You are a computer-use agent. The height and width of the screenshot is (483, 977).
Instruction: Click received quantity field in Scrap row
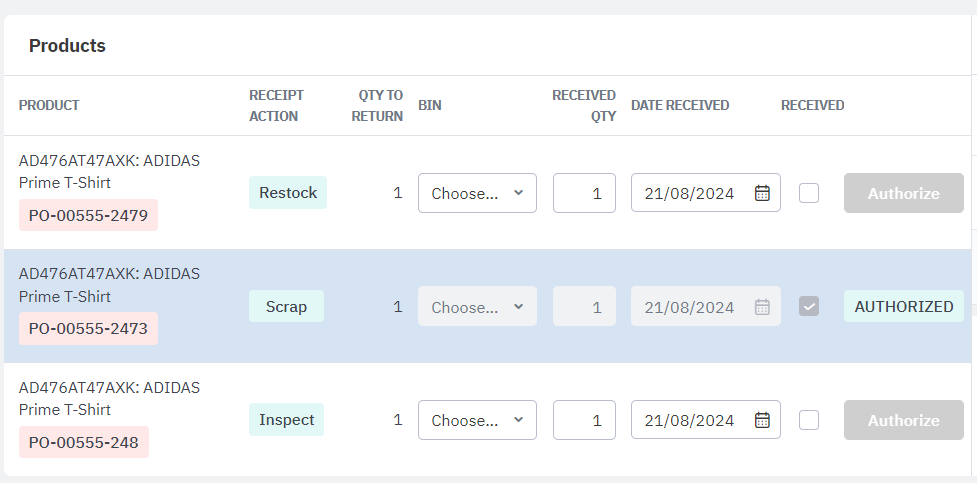tap(584, 307)
